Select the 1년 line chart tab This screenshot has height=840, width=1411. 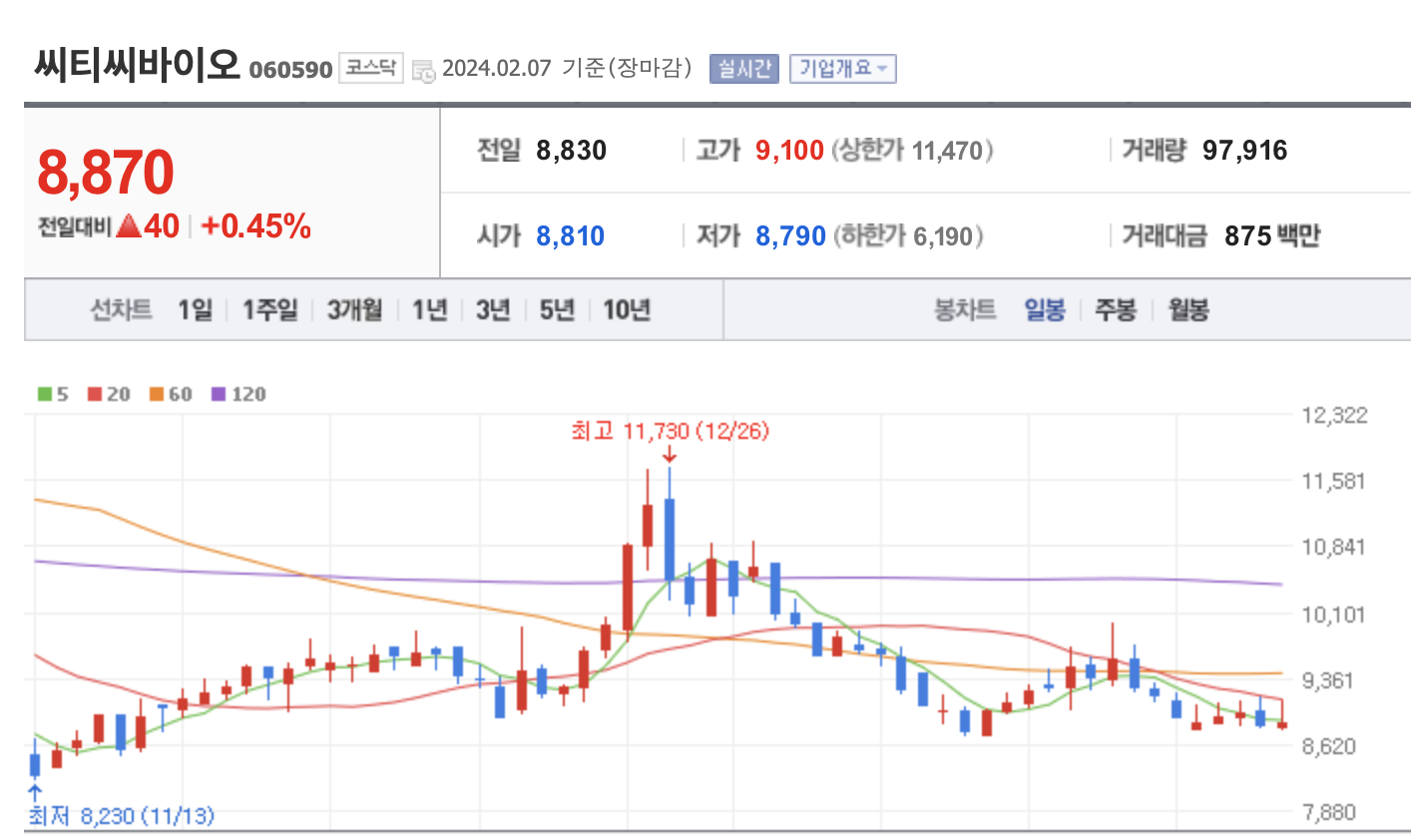430,310
